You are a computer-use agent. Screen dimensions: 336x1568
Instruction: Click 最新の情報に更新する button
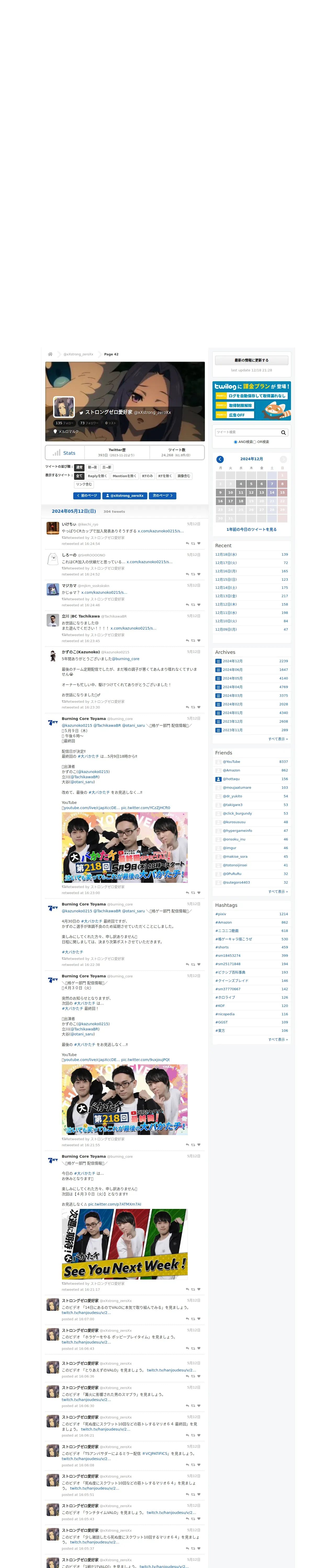point(251,360)
